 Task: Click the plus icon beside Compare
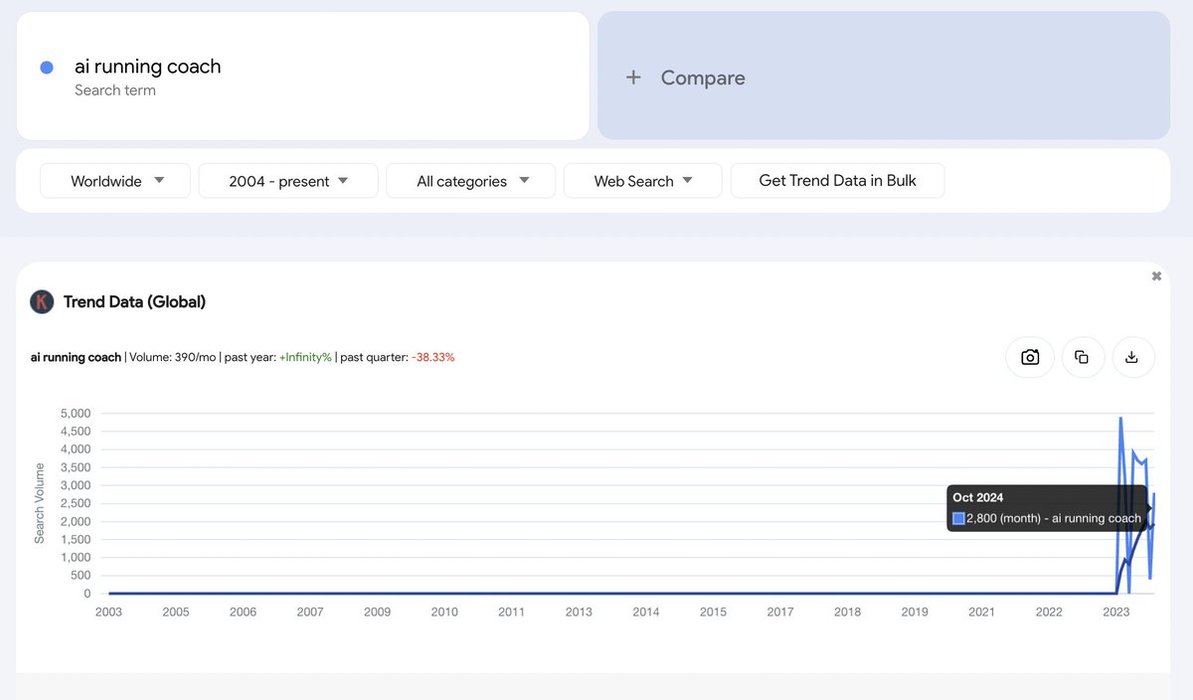tap(633, 78)
